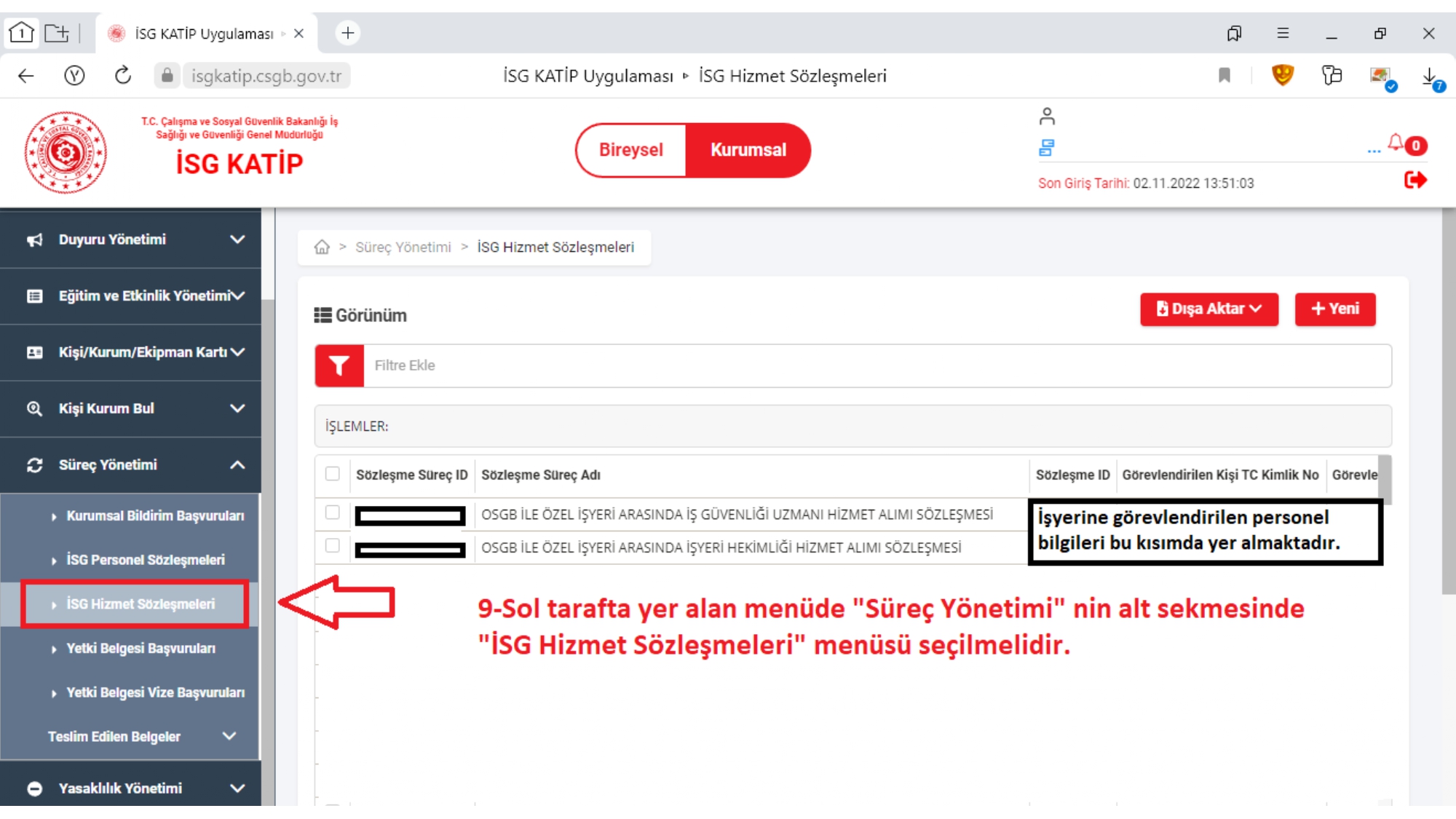The image size is (1456, 819).
Task: Click the user profile icon
Action: 1047,116
